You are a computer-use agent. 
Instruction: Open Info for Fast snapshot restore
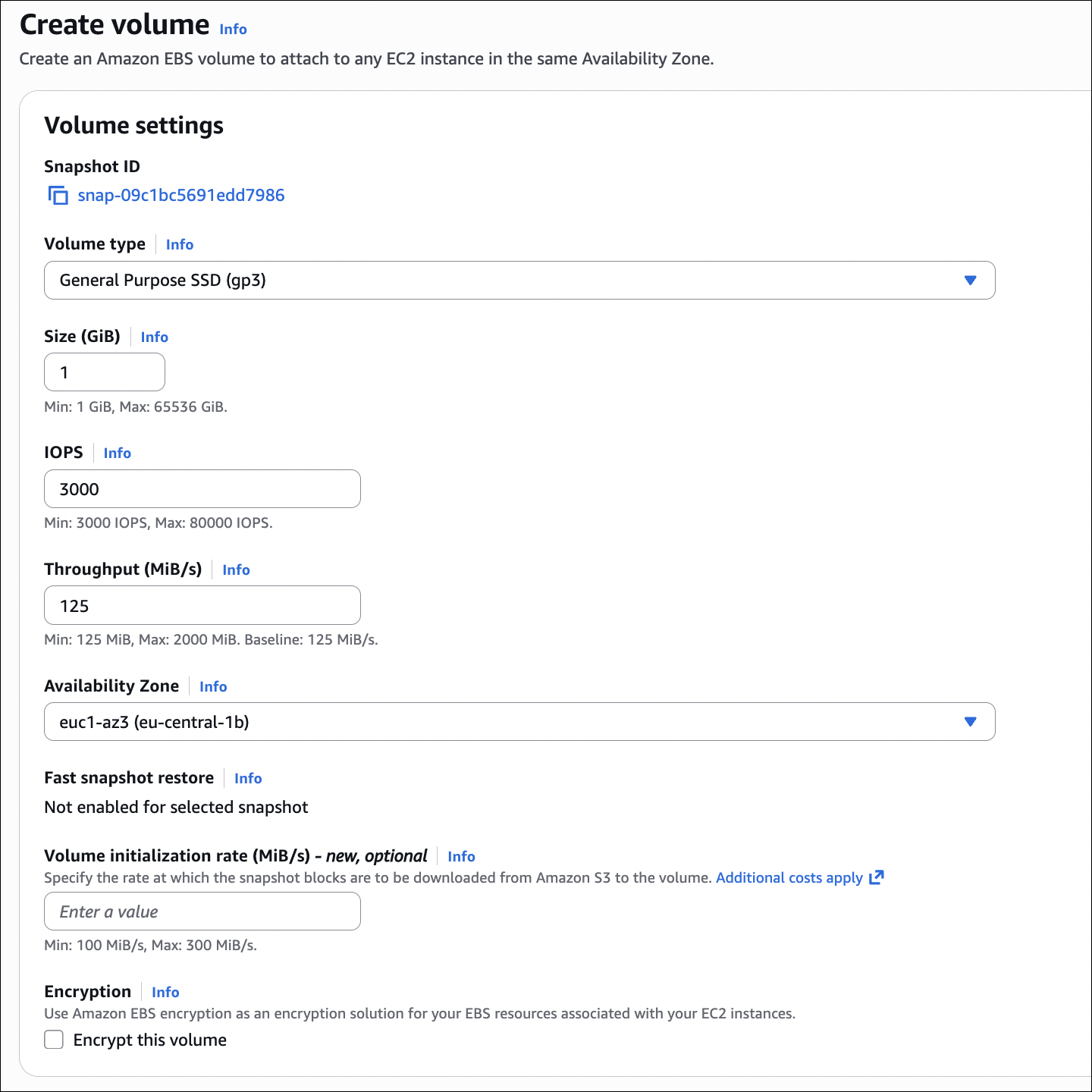248,778
